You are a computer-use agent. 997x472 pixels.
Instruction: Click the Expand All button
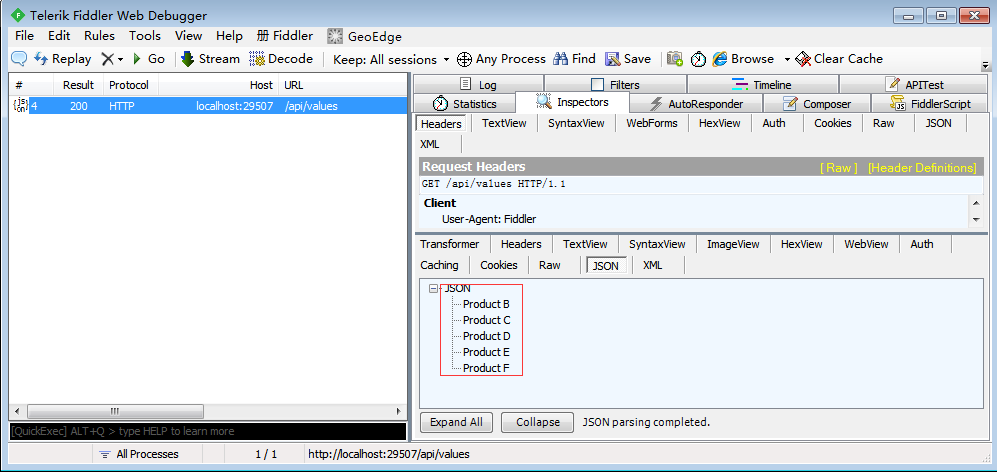coord(456,422)
